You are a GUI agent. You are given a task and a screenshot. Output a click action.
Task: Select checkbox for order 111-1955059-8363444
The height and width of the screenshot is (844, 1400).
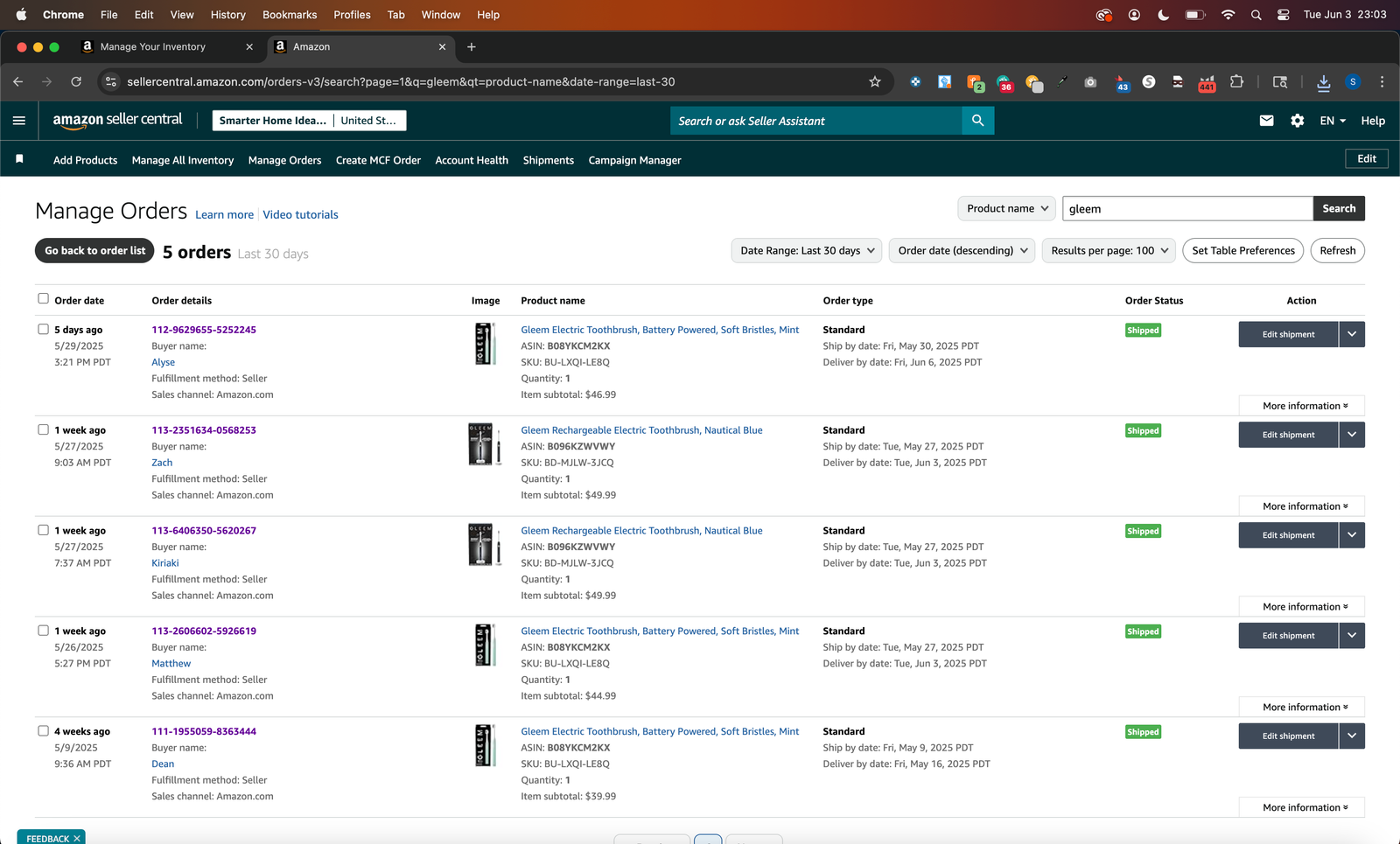click(43, 731)
